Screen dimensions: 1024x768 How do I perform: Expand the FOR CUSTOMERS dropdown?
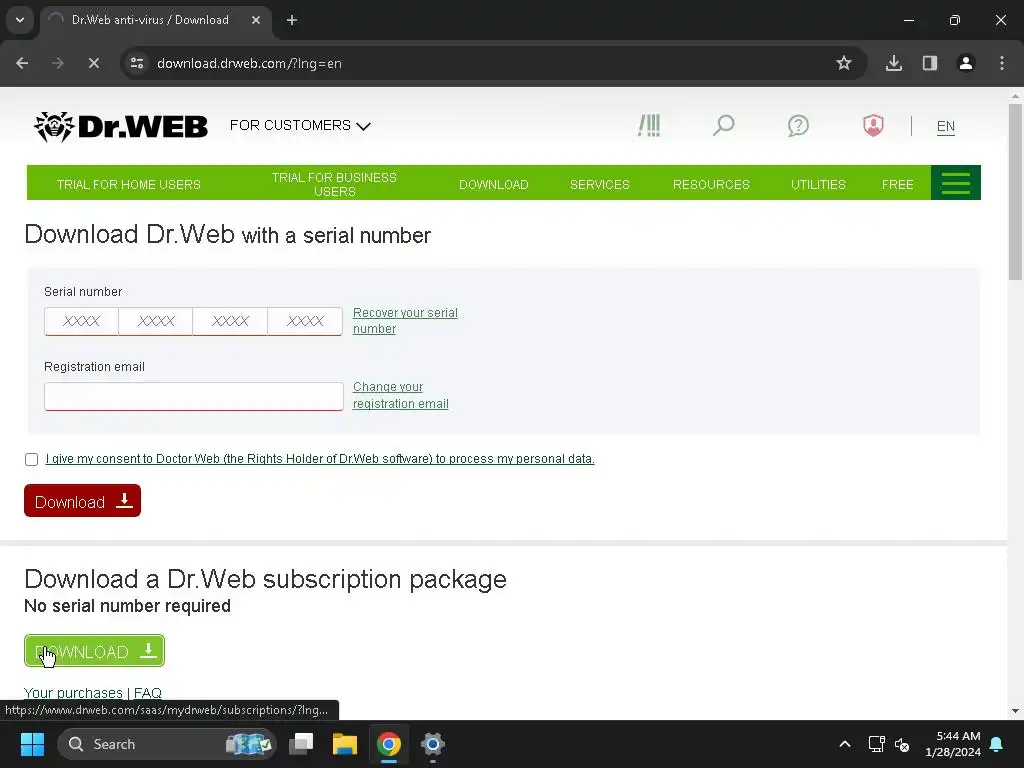300,125
